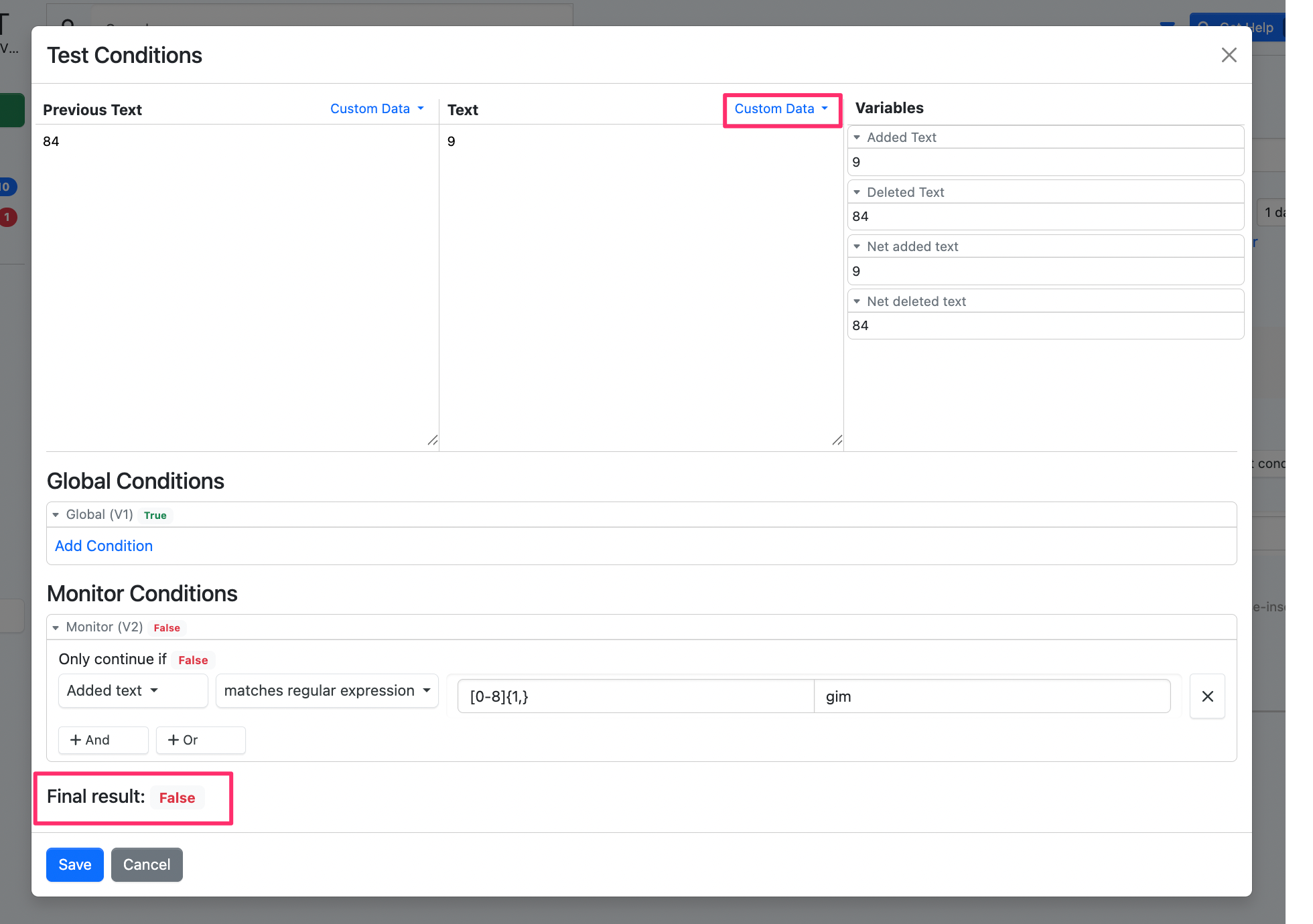Open Text Custom Data dropdown
This screenshot has width=1313, height=924.
tap(781, 108)
